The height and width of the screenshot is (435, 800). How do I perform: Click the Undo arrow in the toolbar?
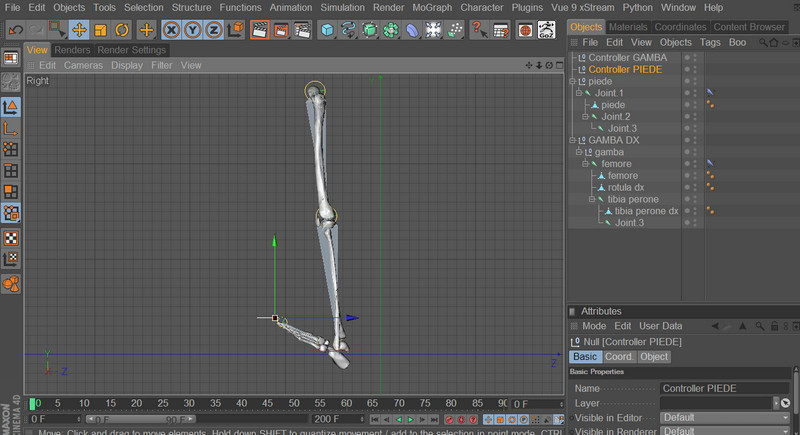pyautogui.click(x=15, y=30)
